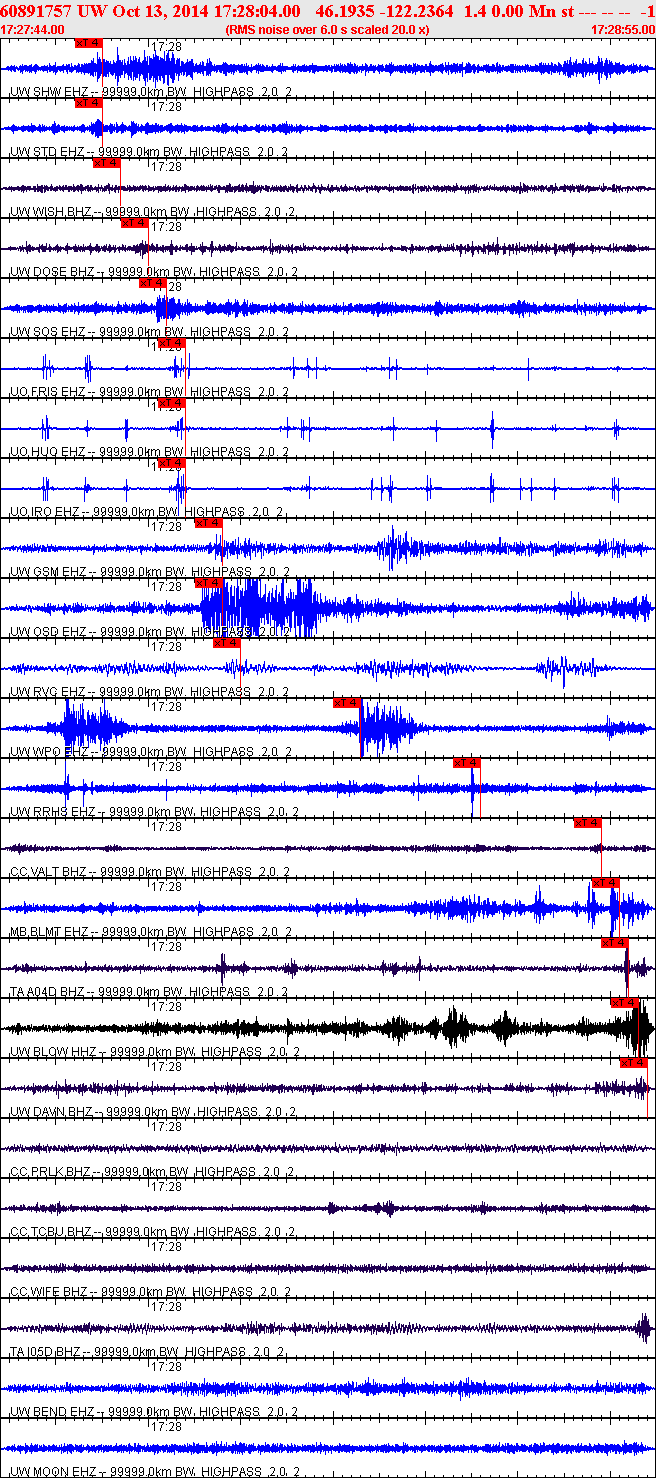The width and height of the screenshot is (656, 1478).
Task: Select the red pick flag on UO FRIS trace
Action: click(172, 343)
